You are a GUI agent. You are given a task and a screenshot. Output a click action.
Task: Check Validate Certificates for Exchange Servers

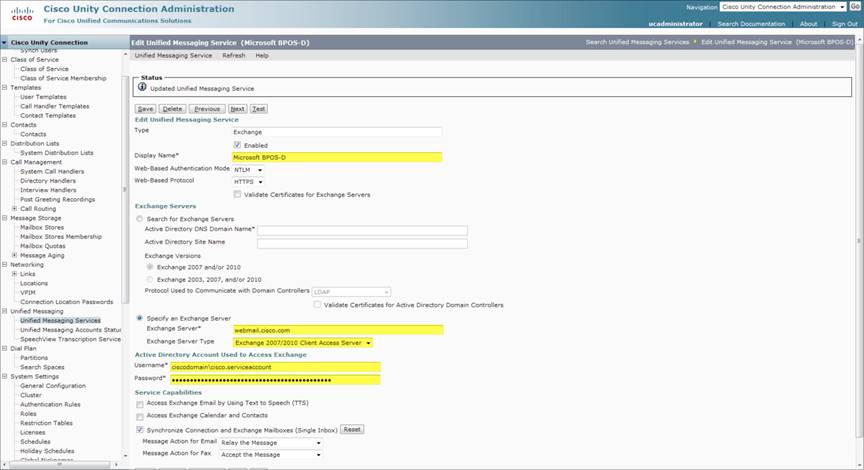click(x=237, y=194)
